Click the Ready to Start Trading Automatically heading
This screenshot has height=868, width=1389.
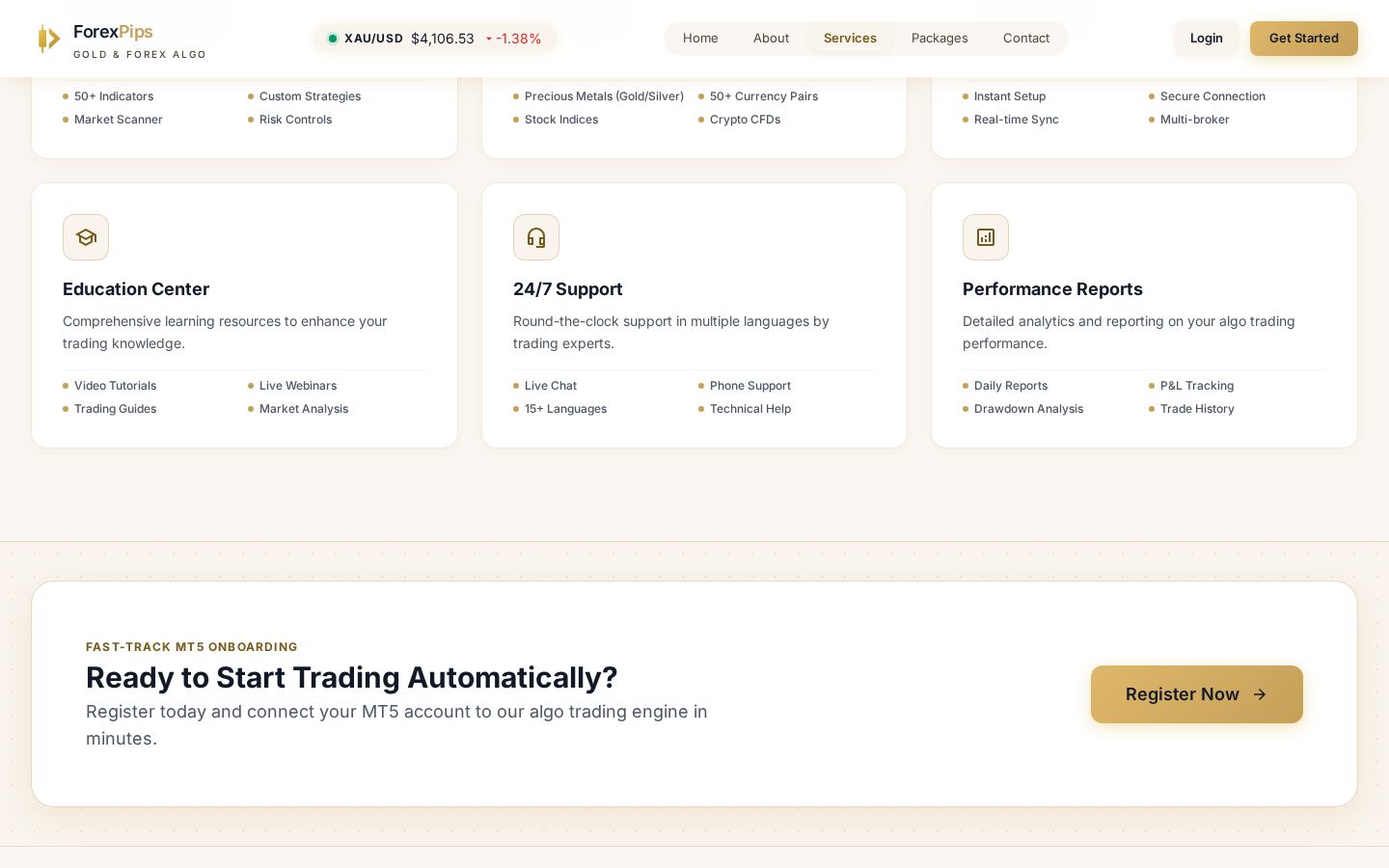[351, 678]
